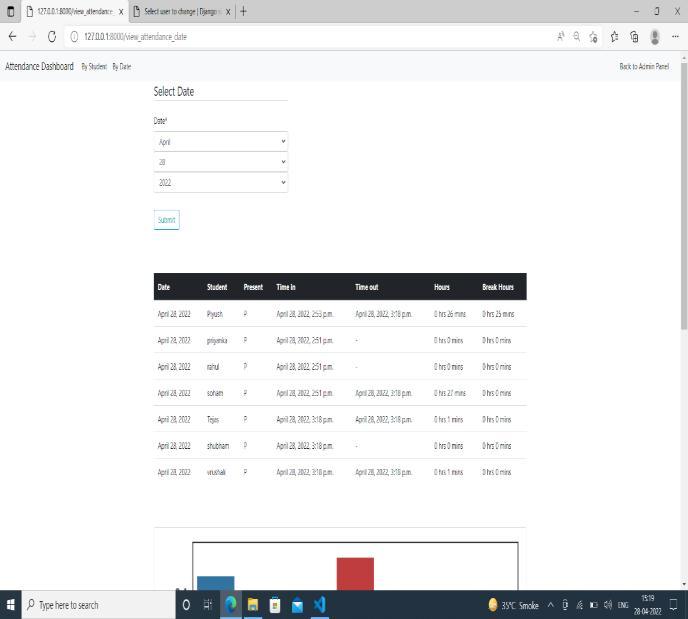The height and width of the screenshot is (619, 688).
Task: Open the Mail app from the taskbar
Action: (297, 605)
